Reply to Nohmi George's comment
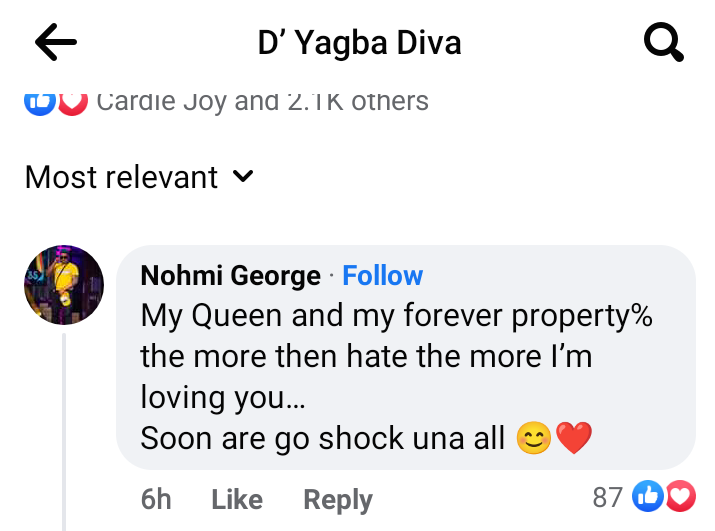The width and height of the screenshot is (715, 531). (x=337, y=499)
